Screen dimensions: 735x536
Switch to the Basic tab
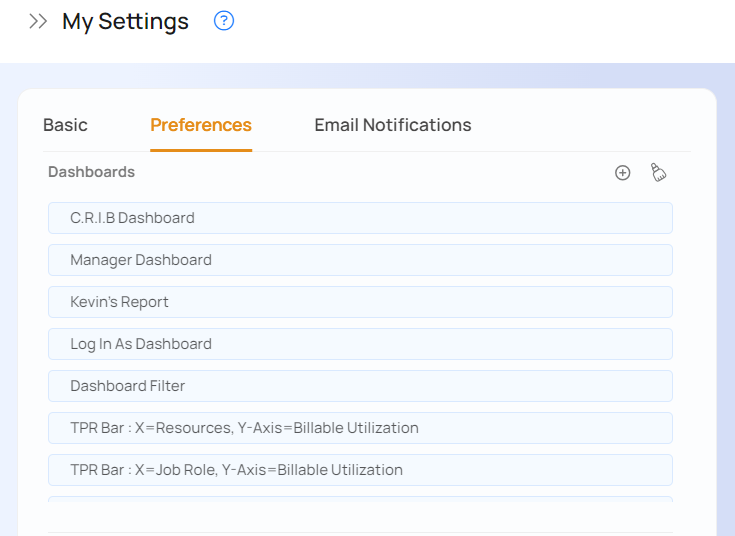click(x=65, y=125)
